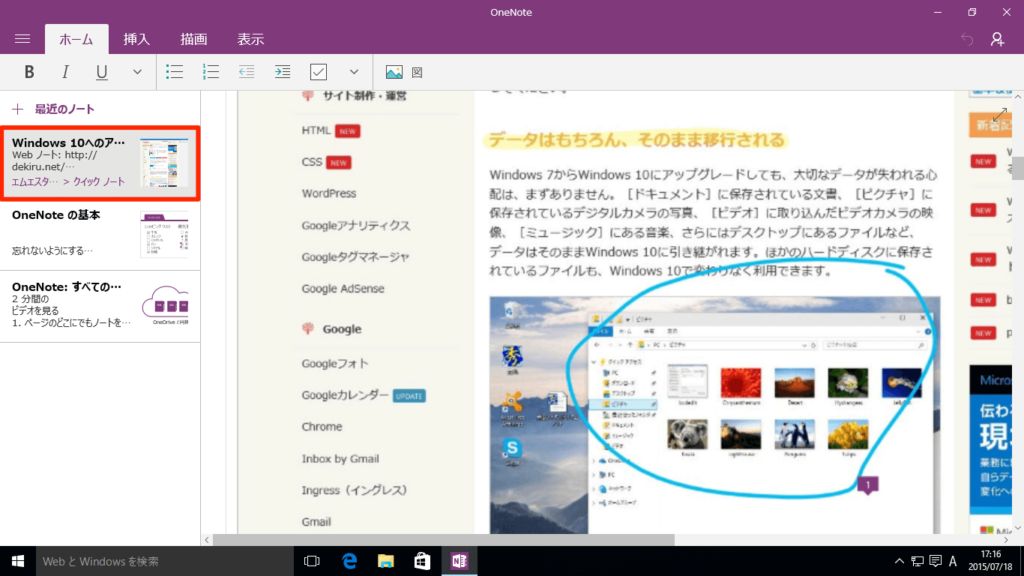Click the 図 icon beside picture button
This screenshot has height=576, width=1024.
coord(417,72)
